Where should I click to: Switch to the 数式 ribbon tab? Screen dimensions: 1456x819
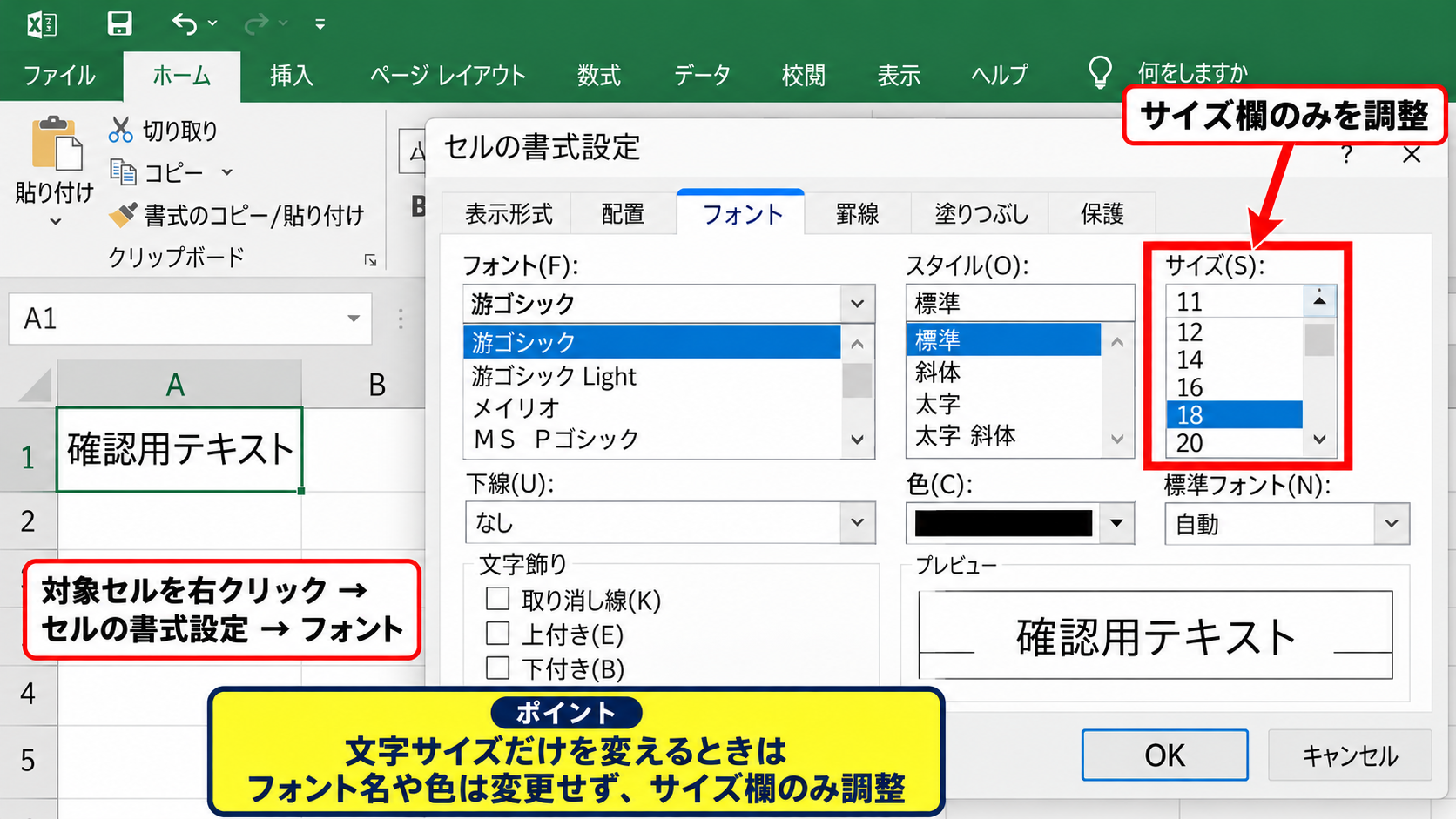599,76
